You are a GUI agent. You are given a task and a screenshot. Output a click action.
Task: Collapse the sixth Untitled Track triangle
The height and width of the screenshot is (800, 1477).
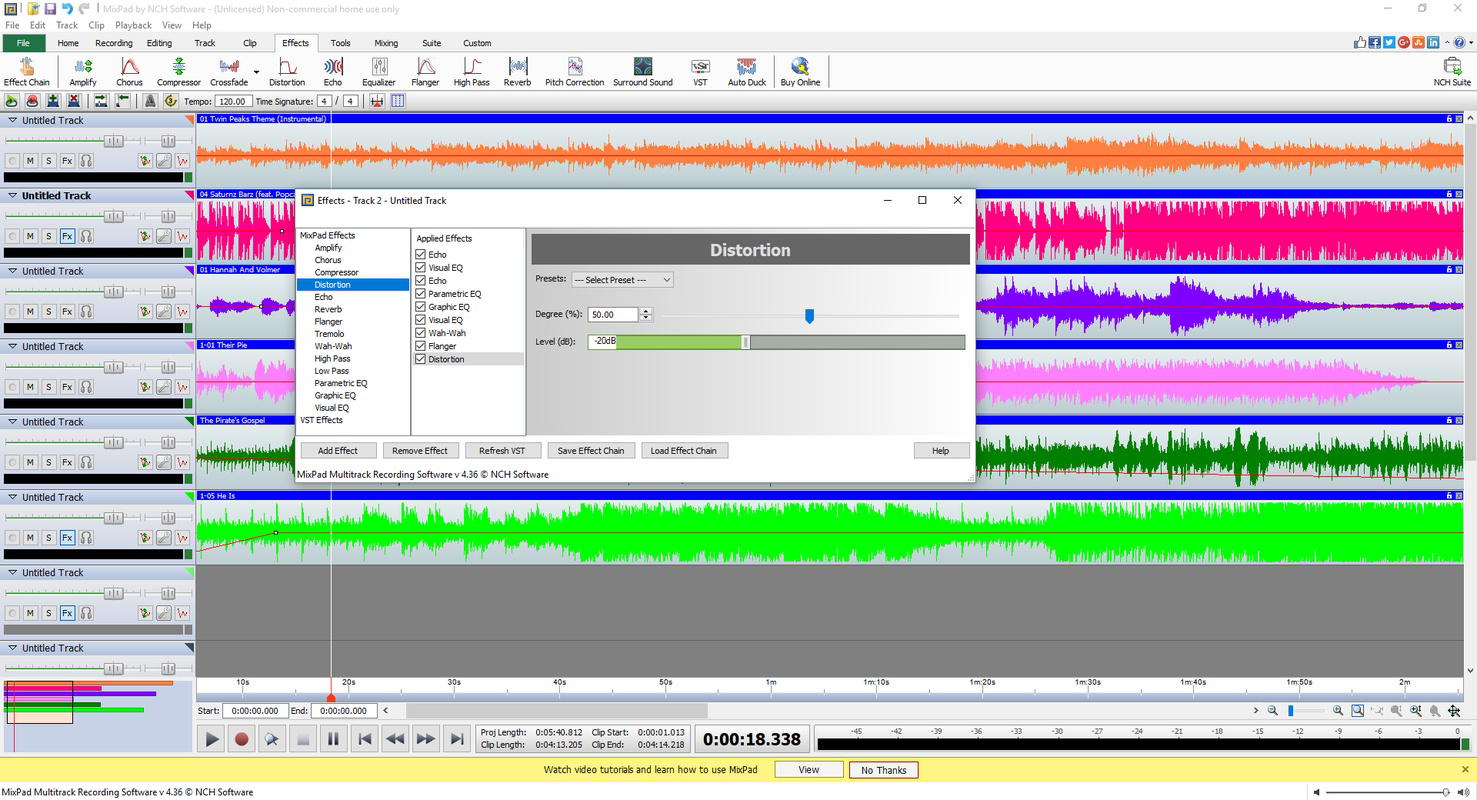tap(13, 497)
